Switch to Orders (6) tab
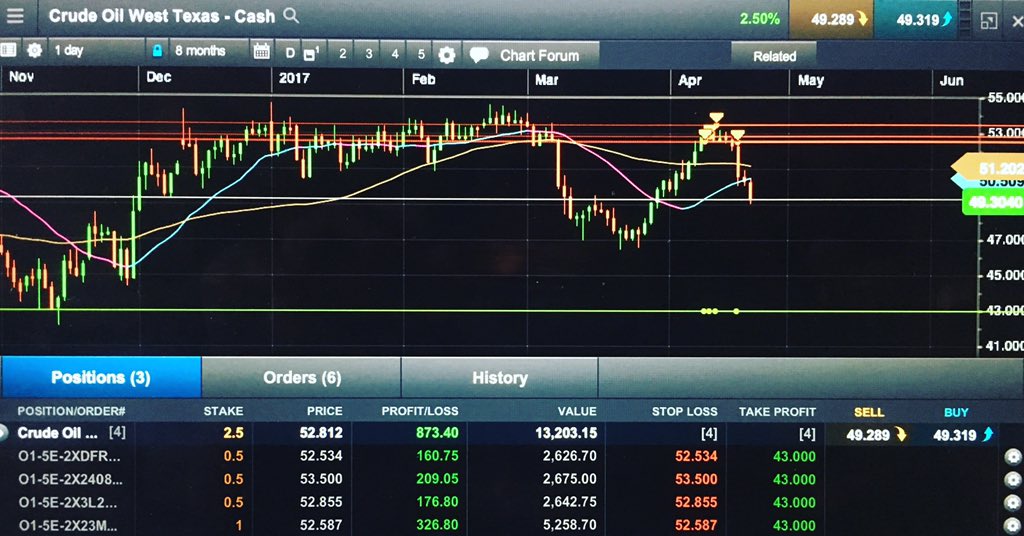The image size is (1024, 536). pyautogui.click(x=302, y=377)
